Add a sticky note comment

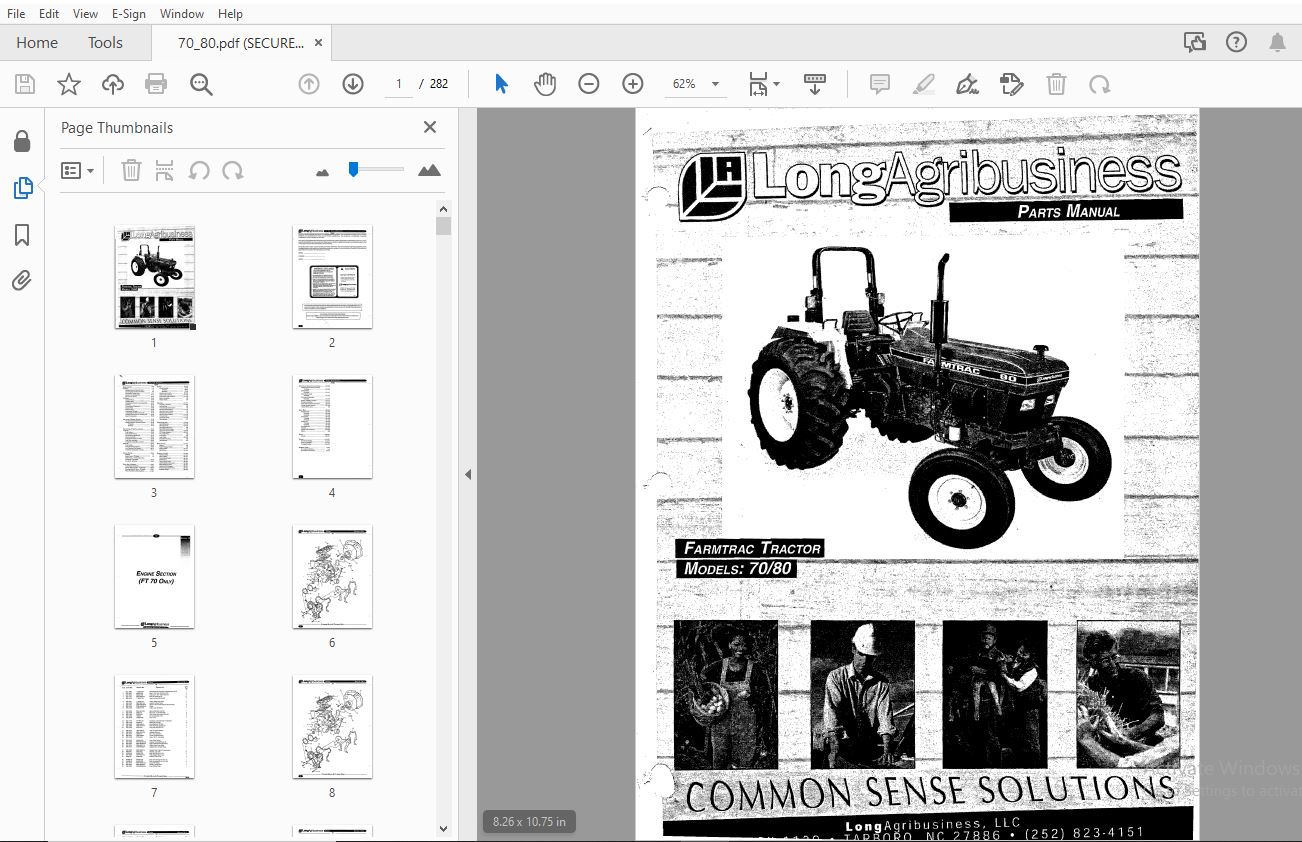[x=880, y=85]
